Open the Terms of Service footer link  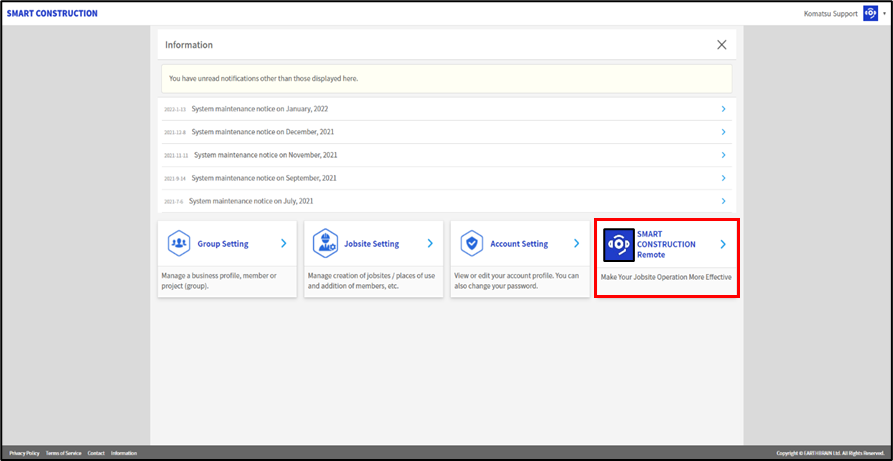63,453
